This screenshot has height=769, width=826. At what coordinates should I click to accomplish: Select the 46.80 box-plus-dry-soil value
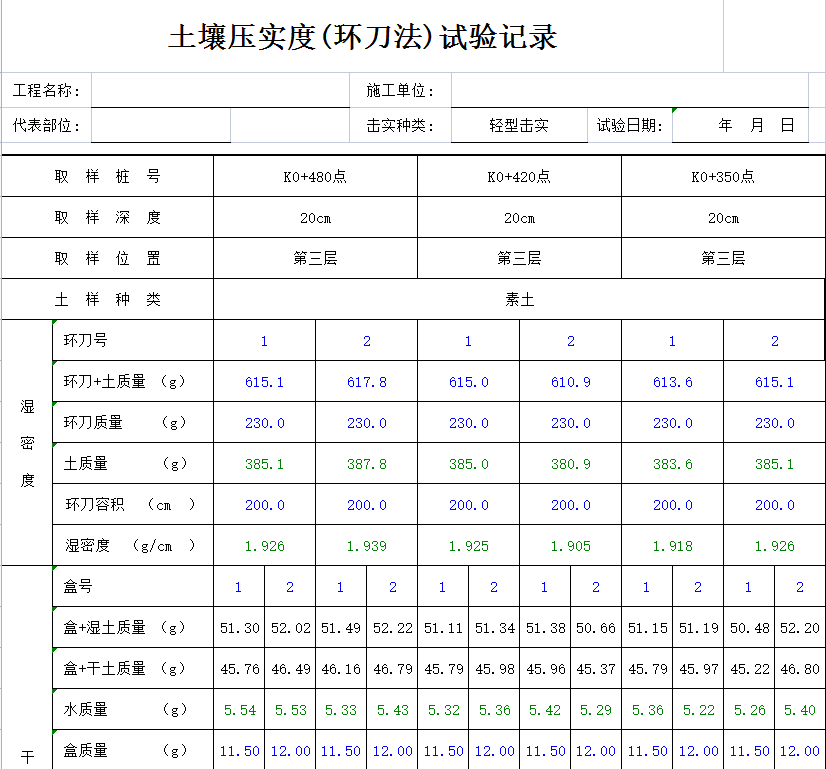[x=799, y=669]
